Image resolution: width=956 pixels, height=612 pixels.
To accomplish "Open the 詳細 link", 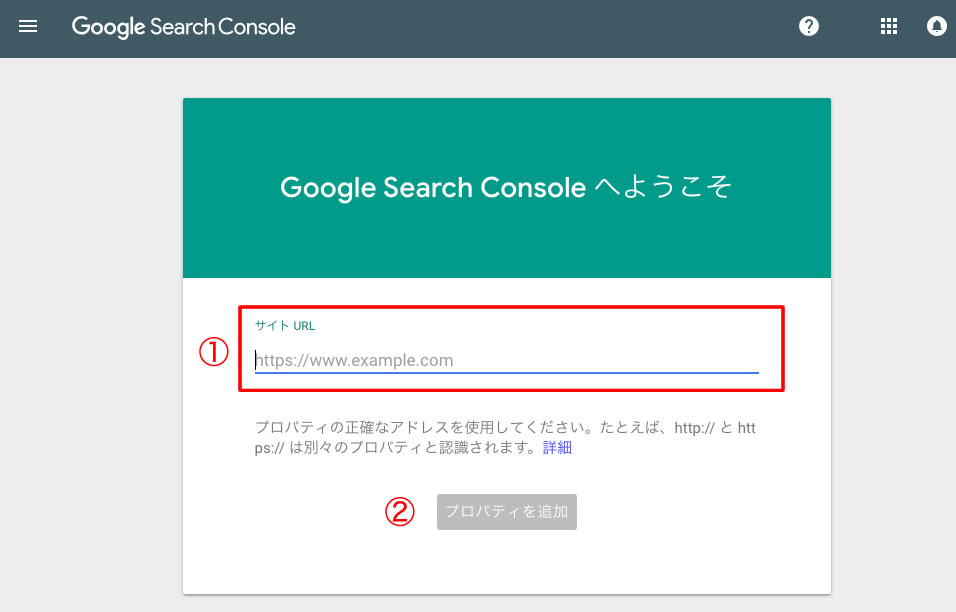I will coord(557,448).
